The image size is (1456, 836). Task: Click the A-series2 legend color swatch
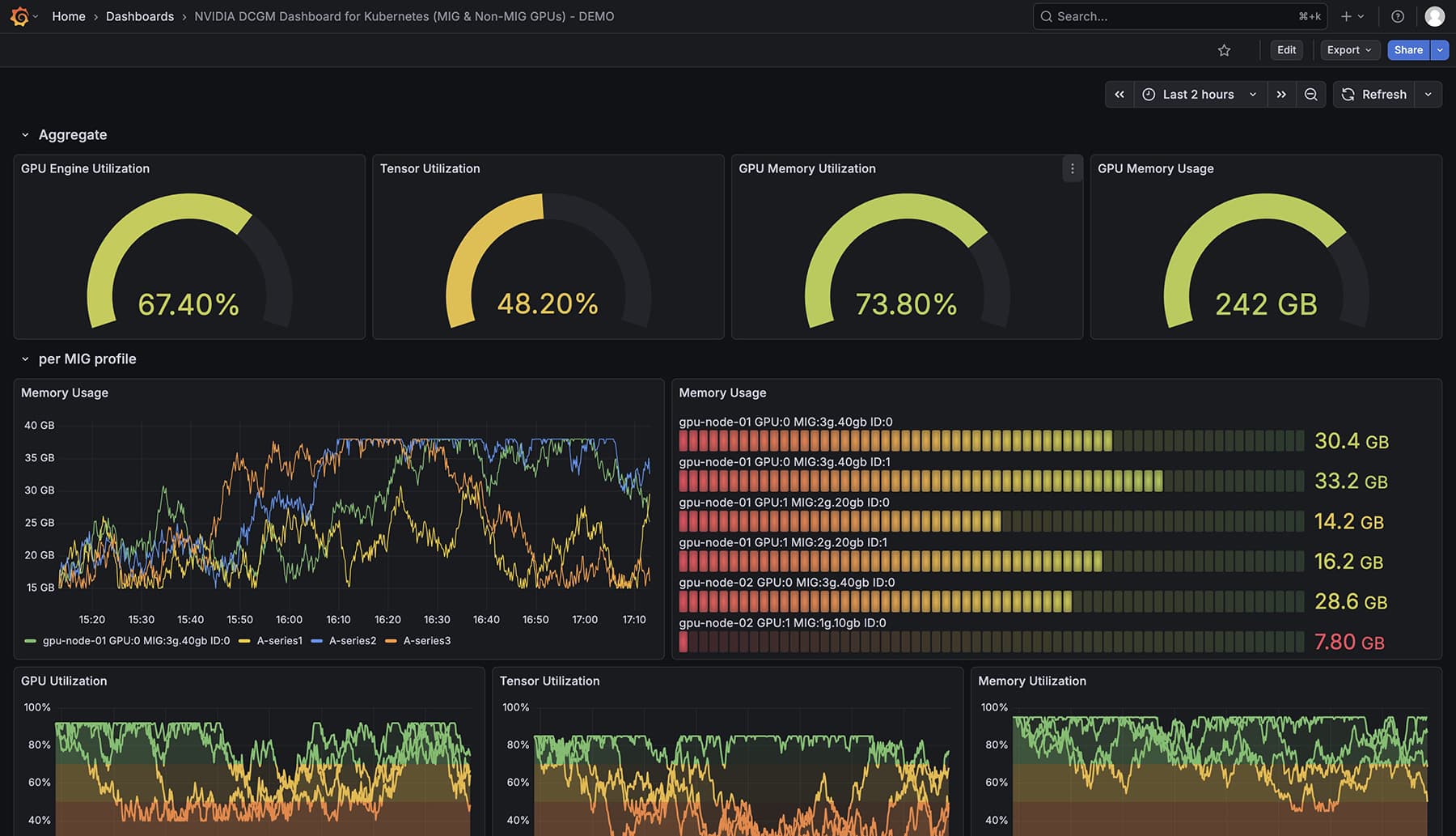[315, 640]
